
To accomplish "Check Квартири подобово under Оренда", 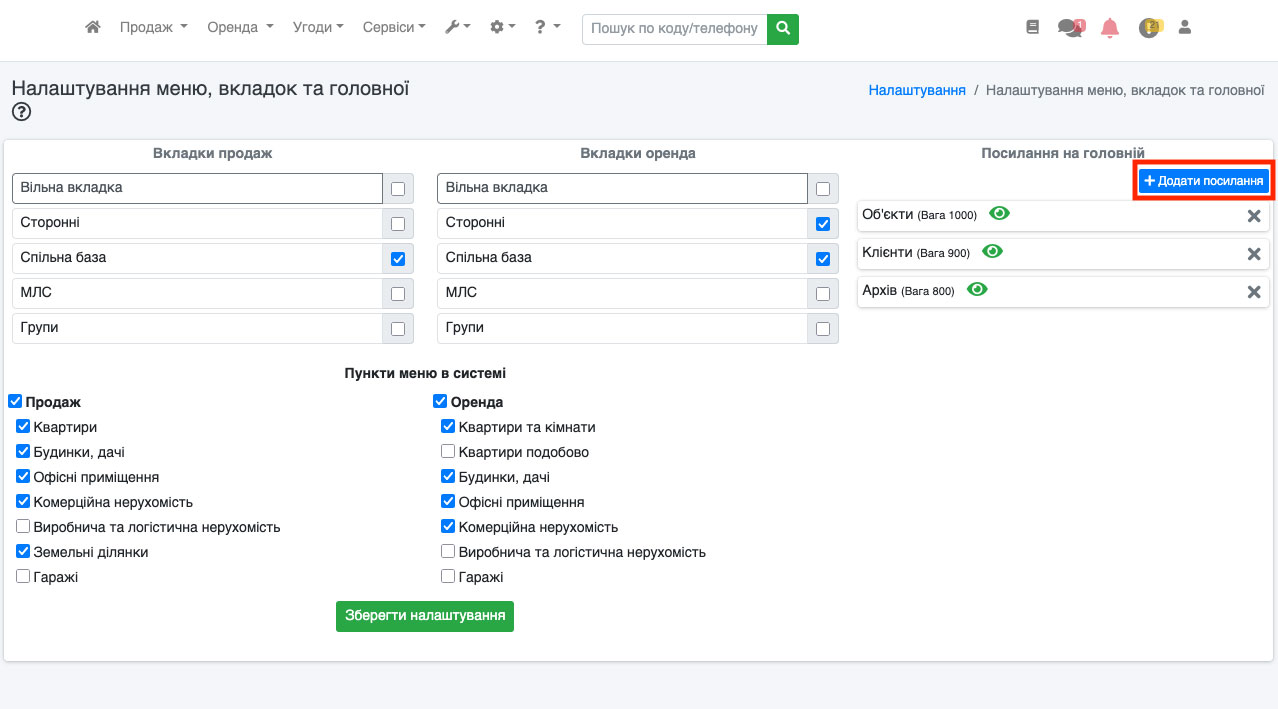I will [x=448, y=452].
